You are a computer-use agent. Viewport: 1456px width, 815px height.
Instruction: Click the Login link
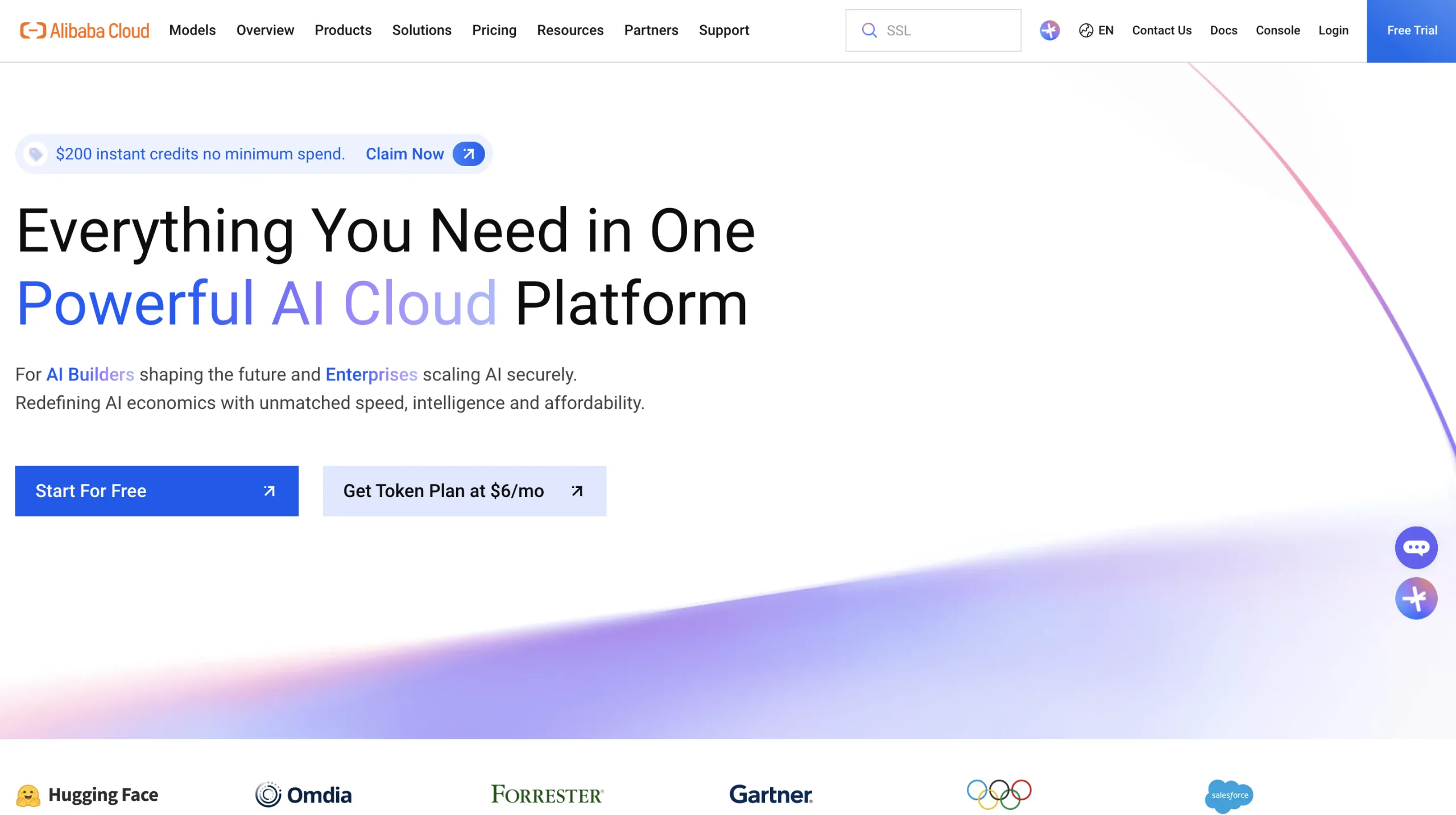pyautogui.click(x=1333, y=30)
